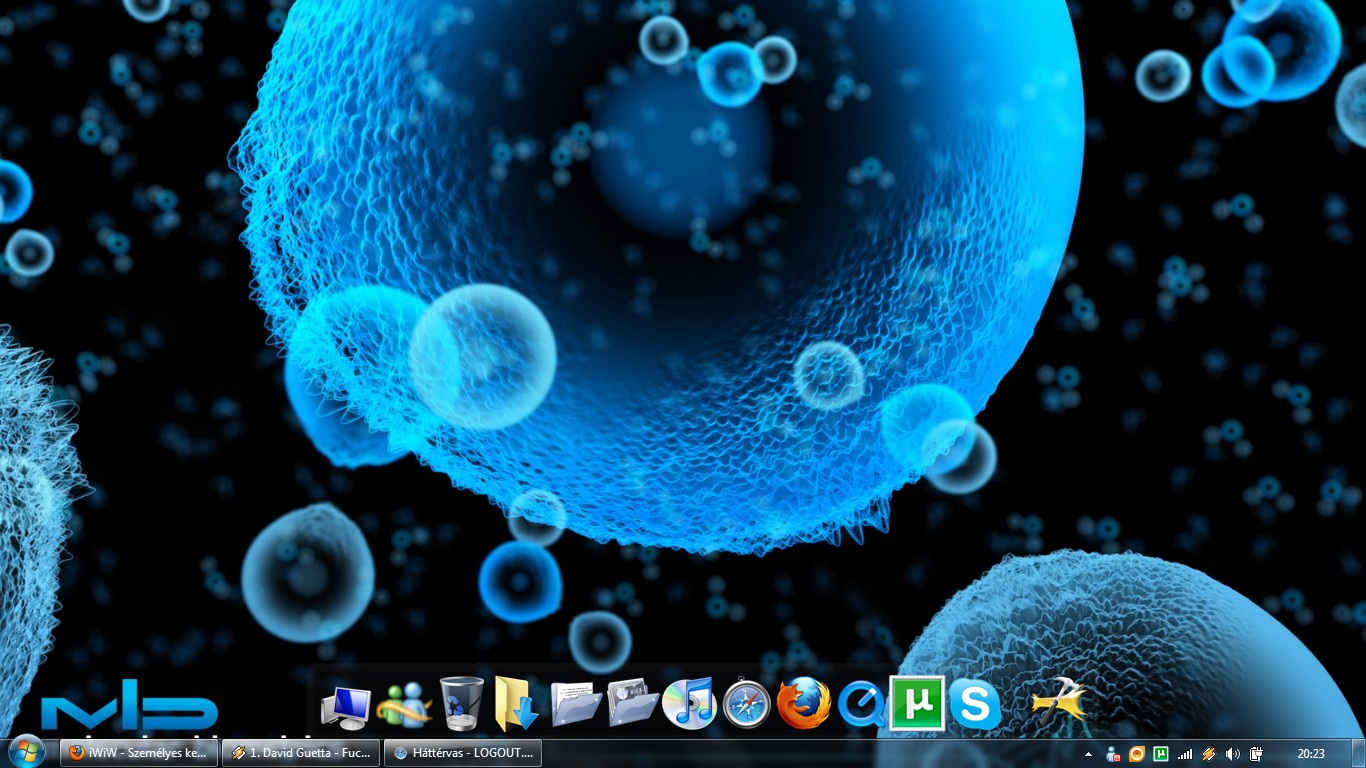Screen dimensions: 1366x768
Task: Open the orange circular tray icon
Action: pyautogui.click(x=1137, y=754)
